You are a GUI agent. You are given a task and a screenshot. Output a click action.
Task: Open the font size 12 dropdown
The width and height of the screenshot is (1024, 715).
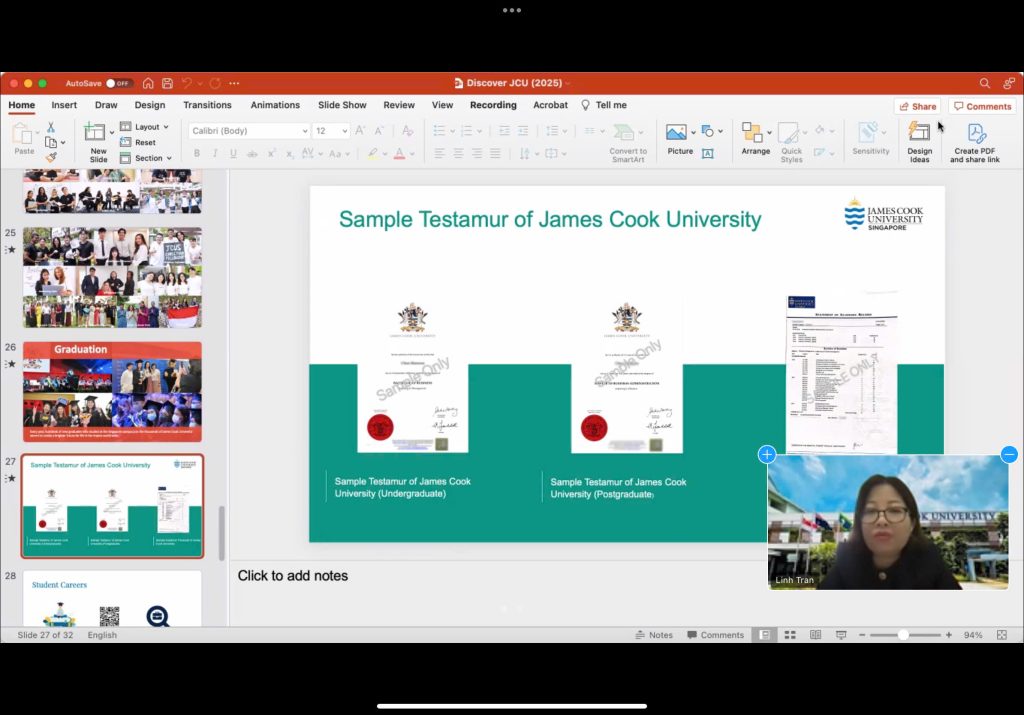click(x=345, y=131)
